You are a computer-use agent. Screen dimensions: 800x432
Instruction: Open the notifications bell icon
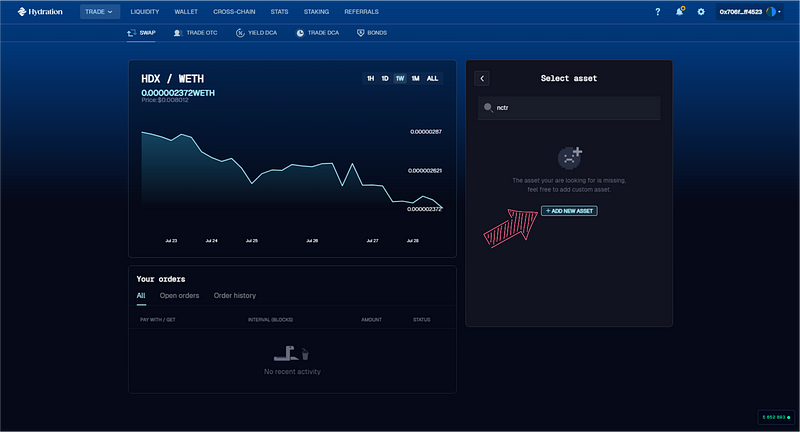(x=680, y=12)
